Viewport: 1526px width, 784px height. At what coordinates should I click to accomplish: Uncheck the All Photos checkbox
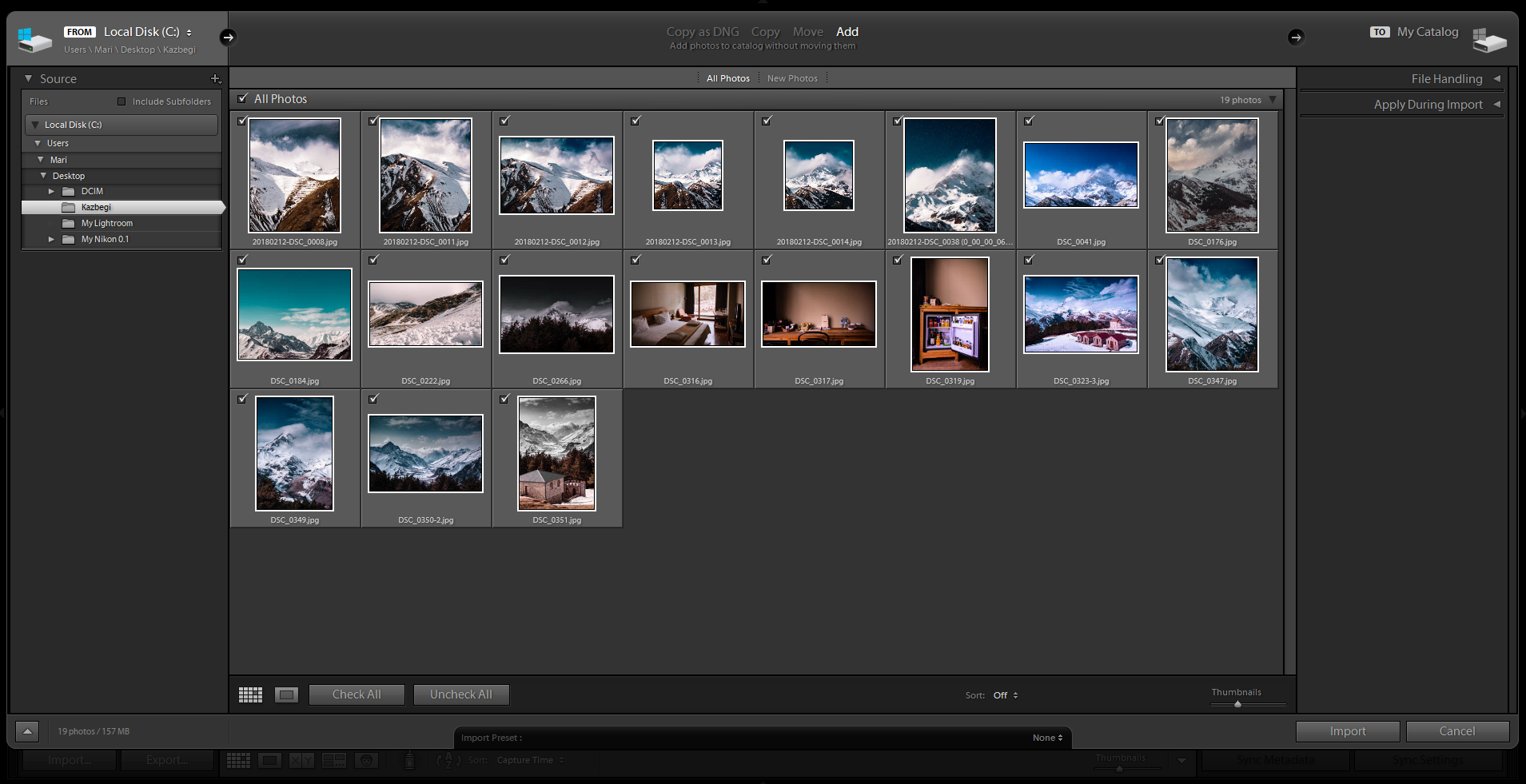243,98
